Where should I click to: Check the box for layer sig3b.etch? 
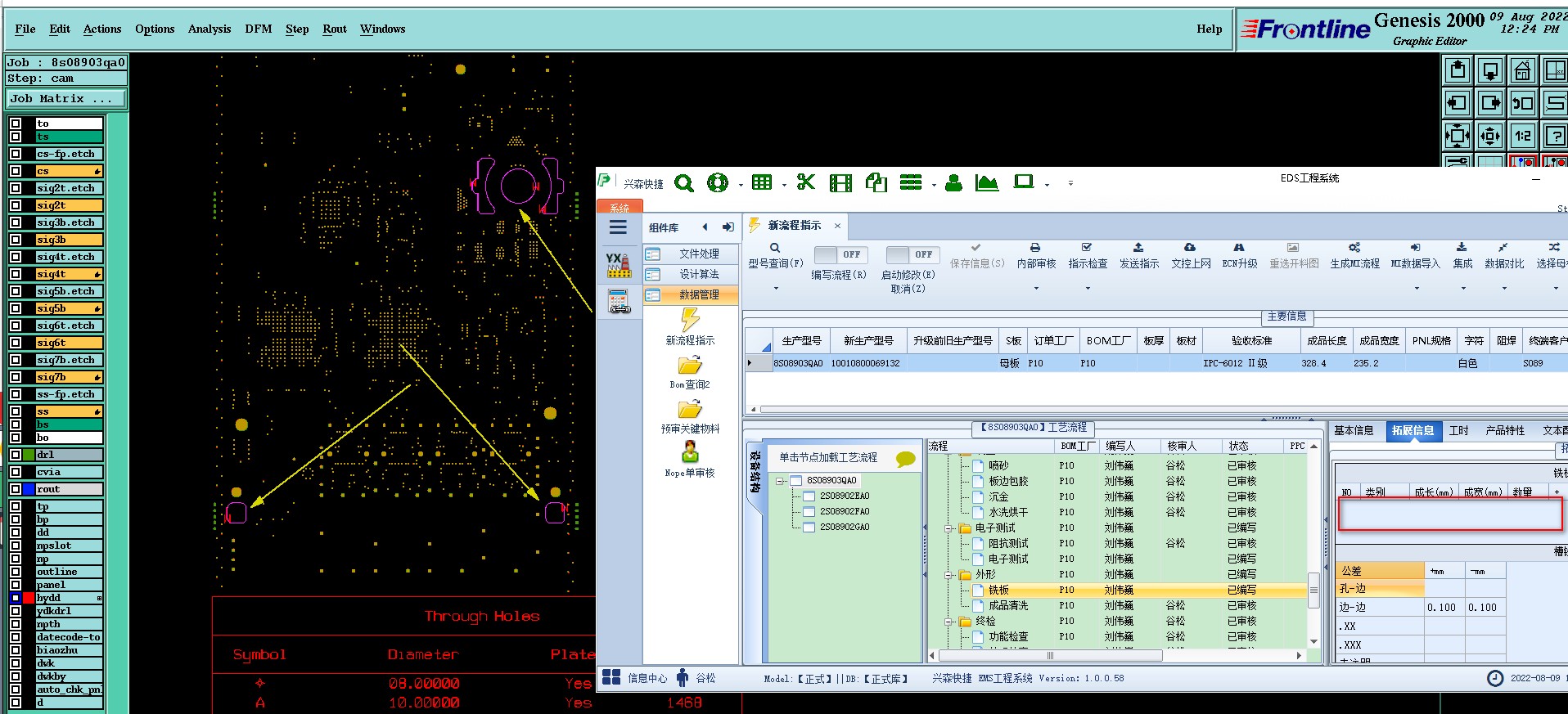coord(16,222)
